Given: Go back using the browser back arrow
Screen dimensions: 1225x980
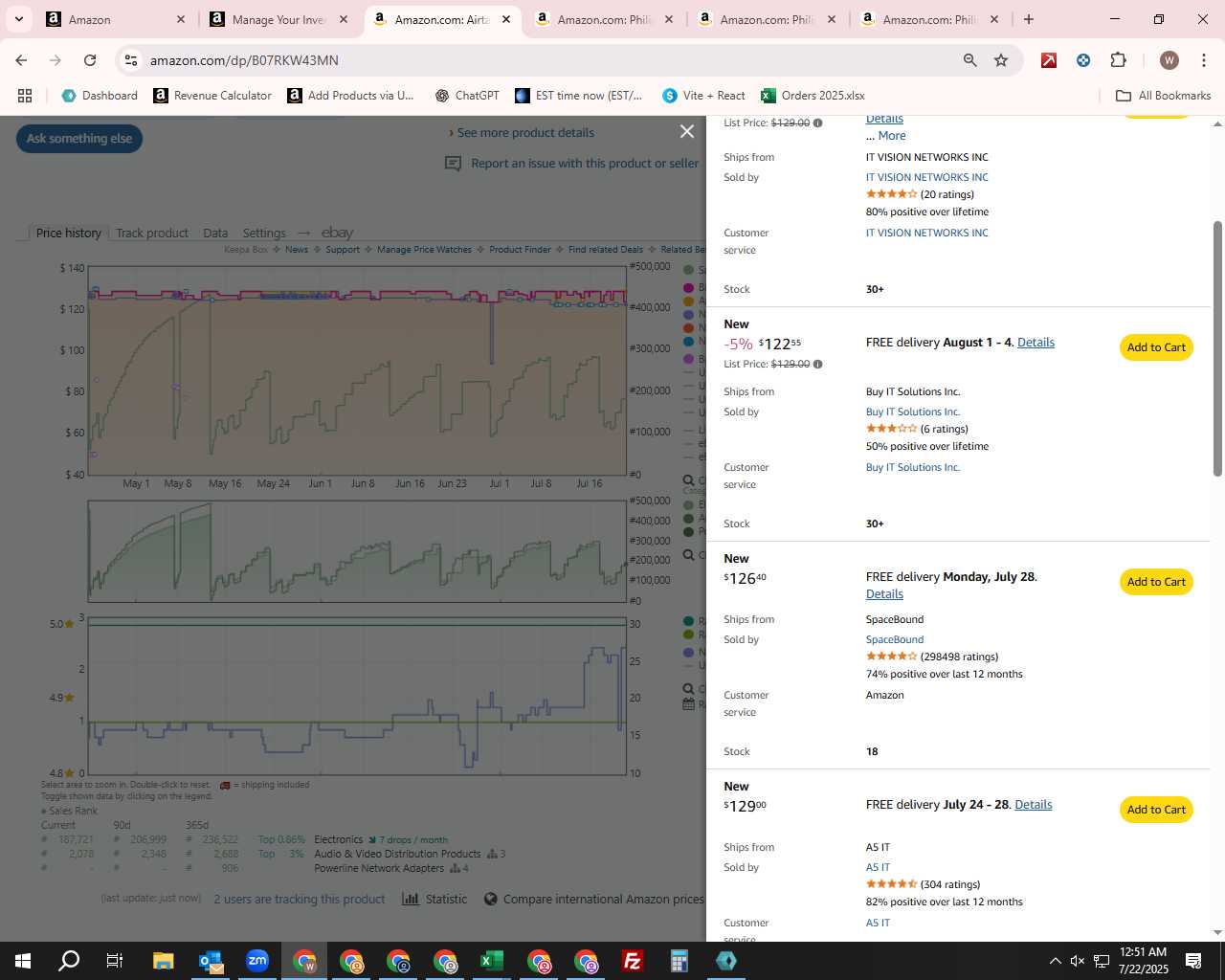Looking at the screenshot, I should pyautogui.click(x=21, y=60).
